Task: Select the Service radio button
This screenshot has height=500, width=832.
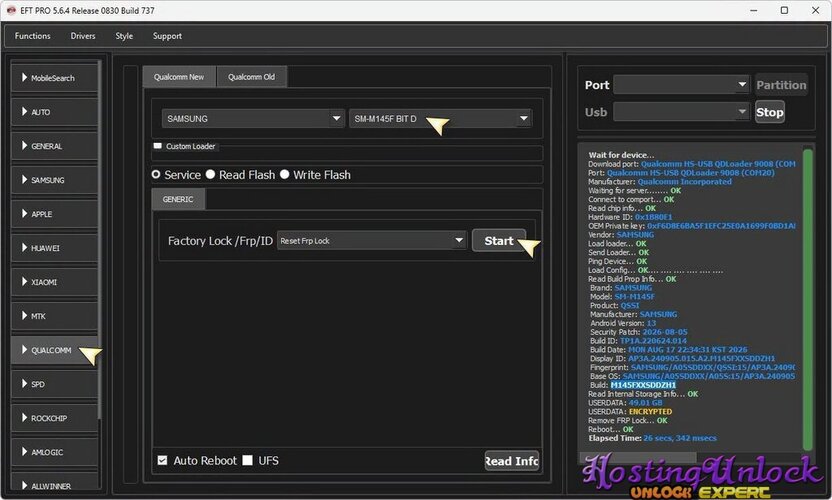Action: [x=156, y=174]
